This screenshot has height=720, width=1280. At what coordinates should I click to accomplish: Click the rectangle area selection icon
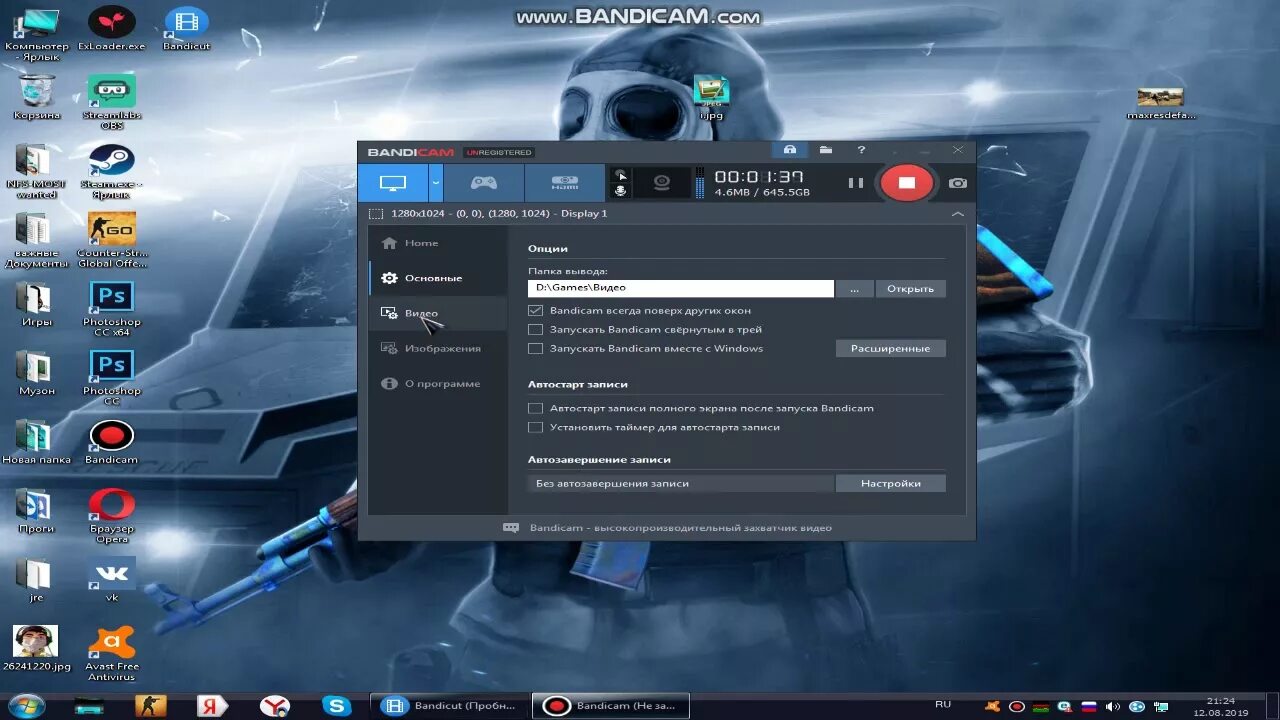point(376,214)
